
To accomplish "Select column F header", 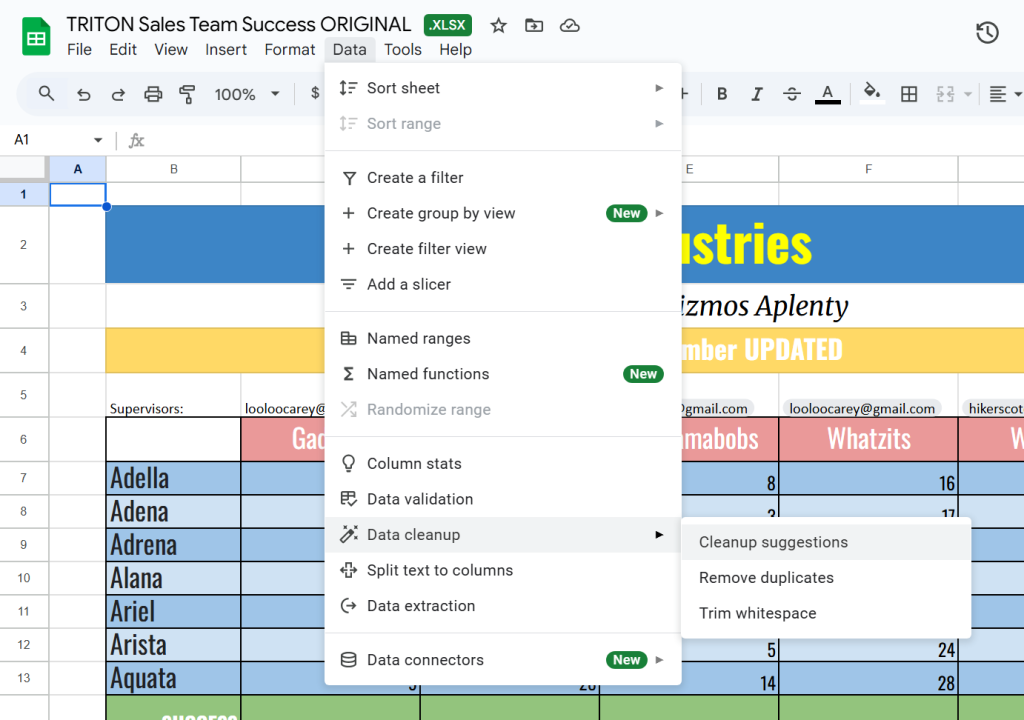I will pos(868,169).
